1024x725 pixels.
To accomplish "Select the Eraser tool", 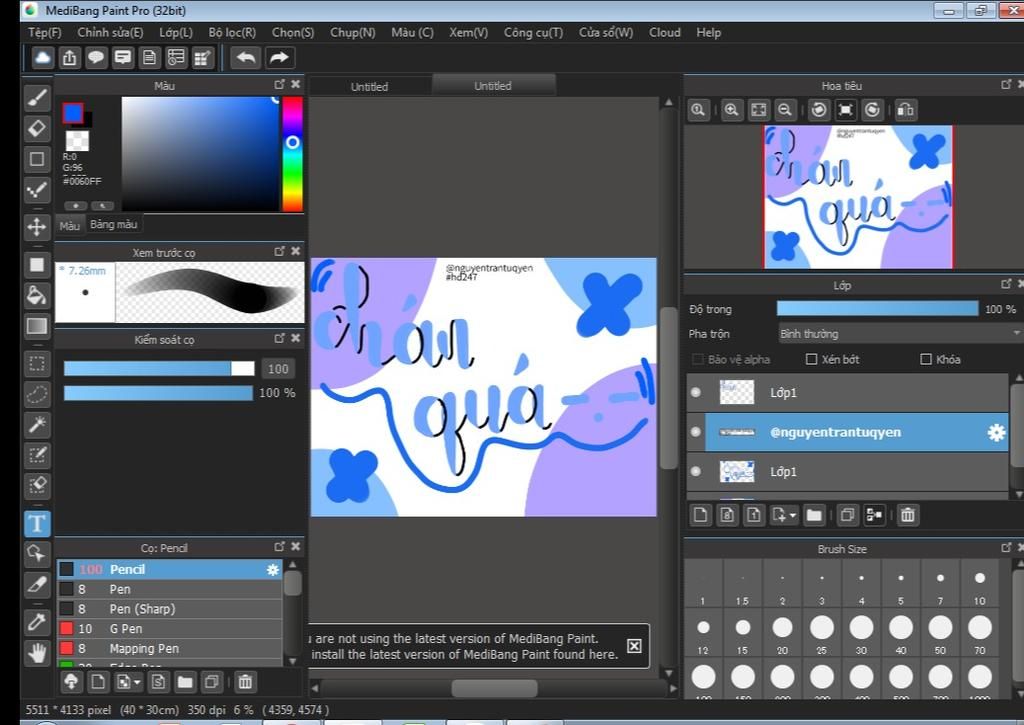I will [x=37, y=129].
